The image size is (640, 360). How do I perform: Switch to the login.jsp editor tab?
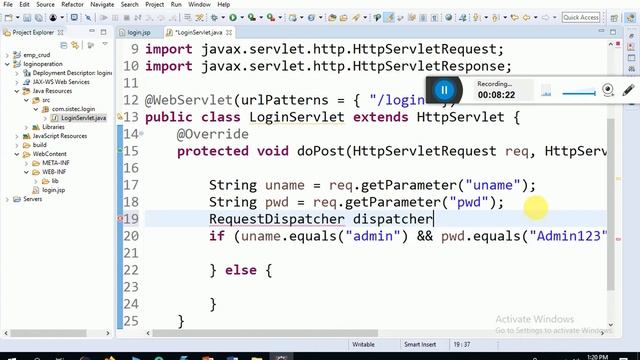[138, 32]
